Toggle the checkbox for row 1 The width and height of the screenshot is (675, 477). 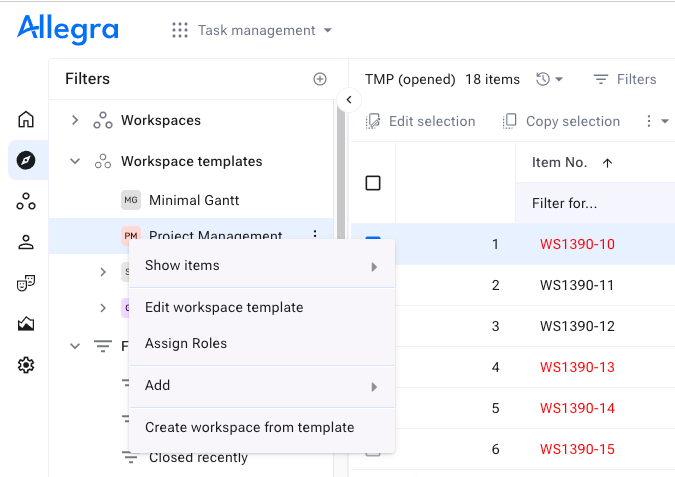point(373,243)
